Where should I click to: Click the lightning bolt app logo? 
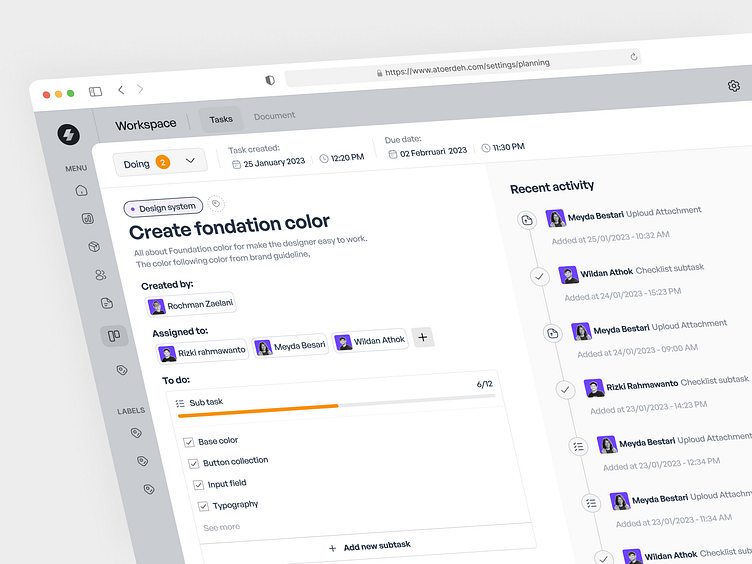68,134
